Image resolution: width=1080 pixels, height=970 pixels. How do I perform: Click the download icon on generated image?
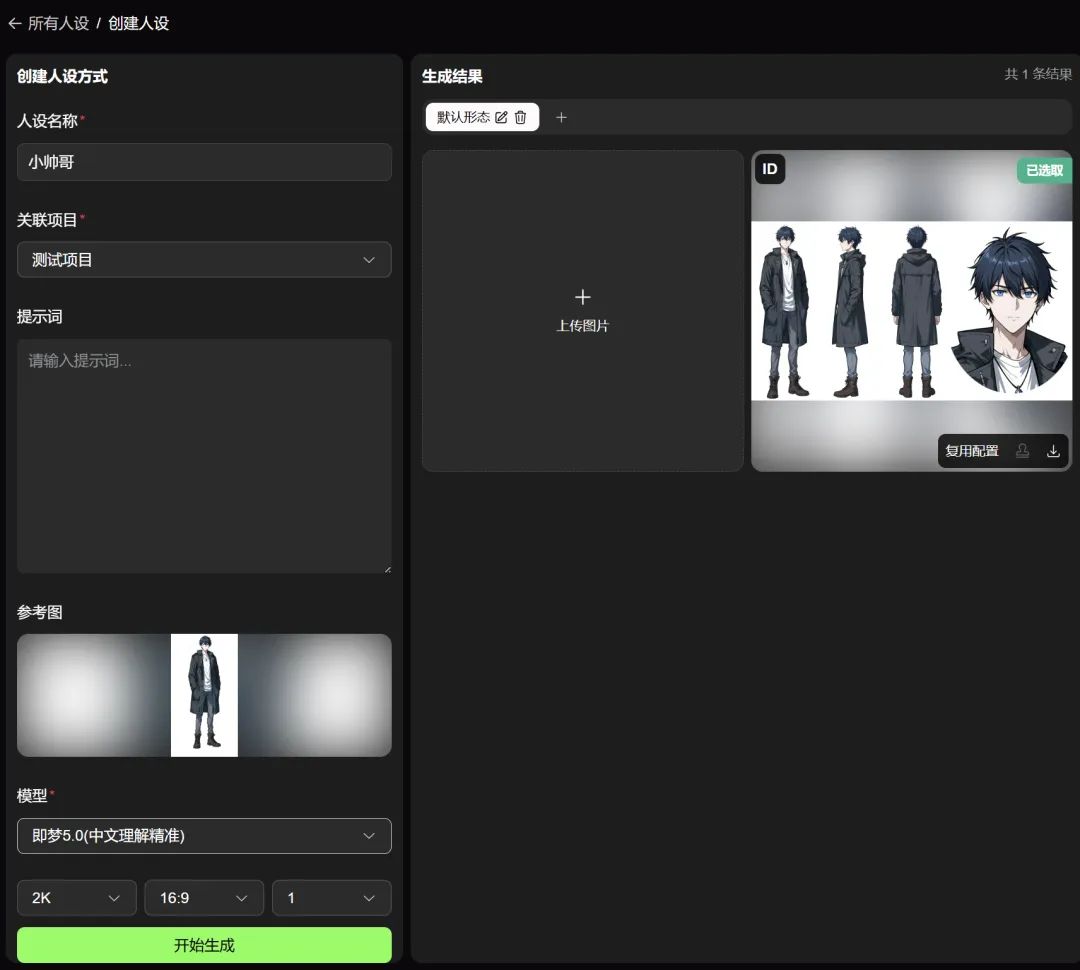1053,451
